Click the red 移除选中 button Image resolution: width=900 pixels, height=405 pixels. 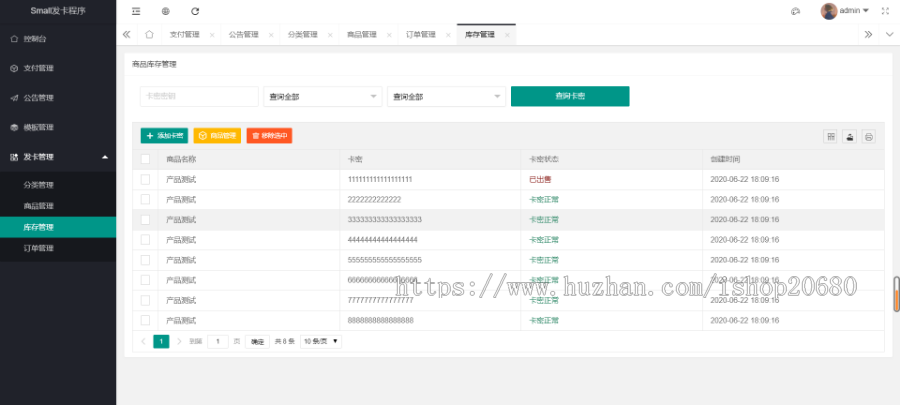tap(269, 136)
